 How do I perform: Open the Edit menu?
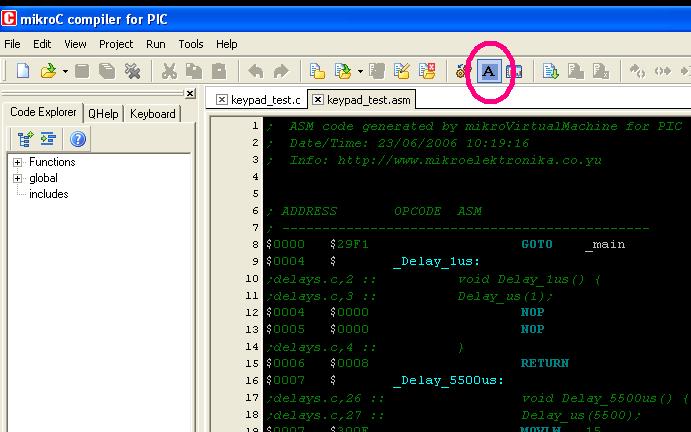[x=42, y=44]
